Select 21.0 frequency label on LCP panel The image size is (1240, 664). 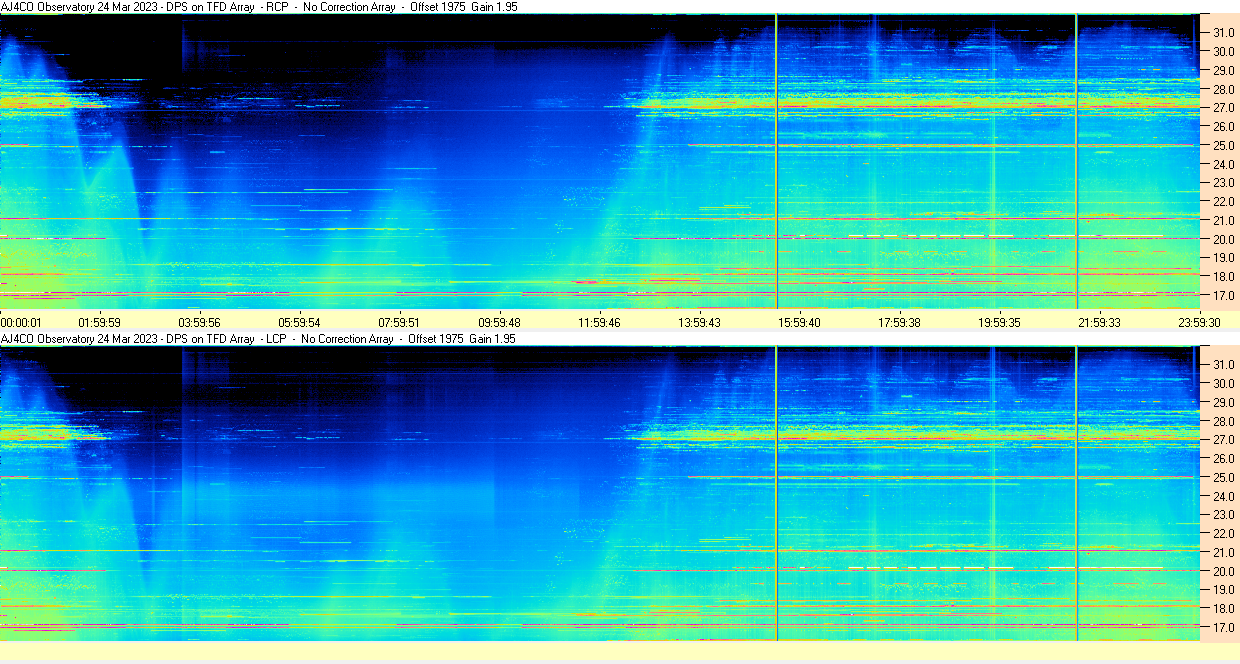(x=1224, y=552)
